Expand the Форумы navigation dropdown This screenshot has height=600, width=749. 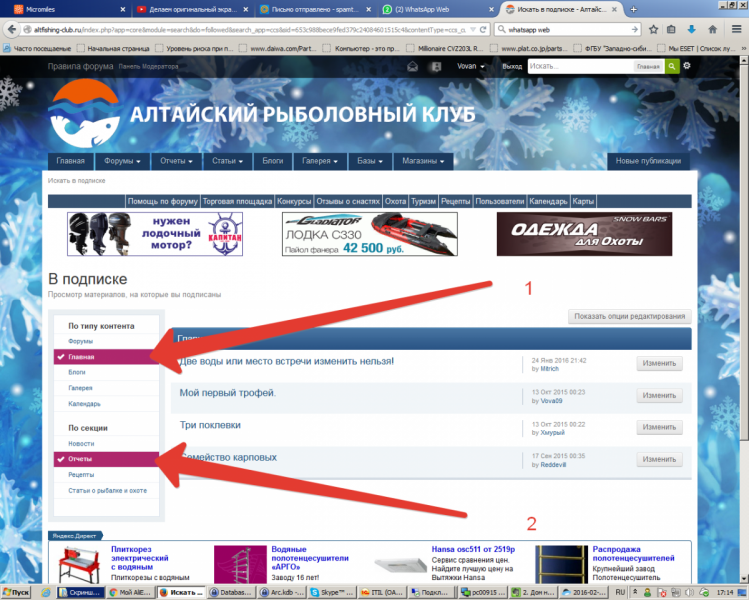(122, 161)
